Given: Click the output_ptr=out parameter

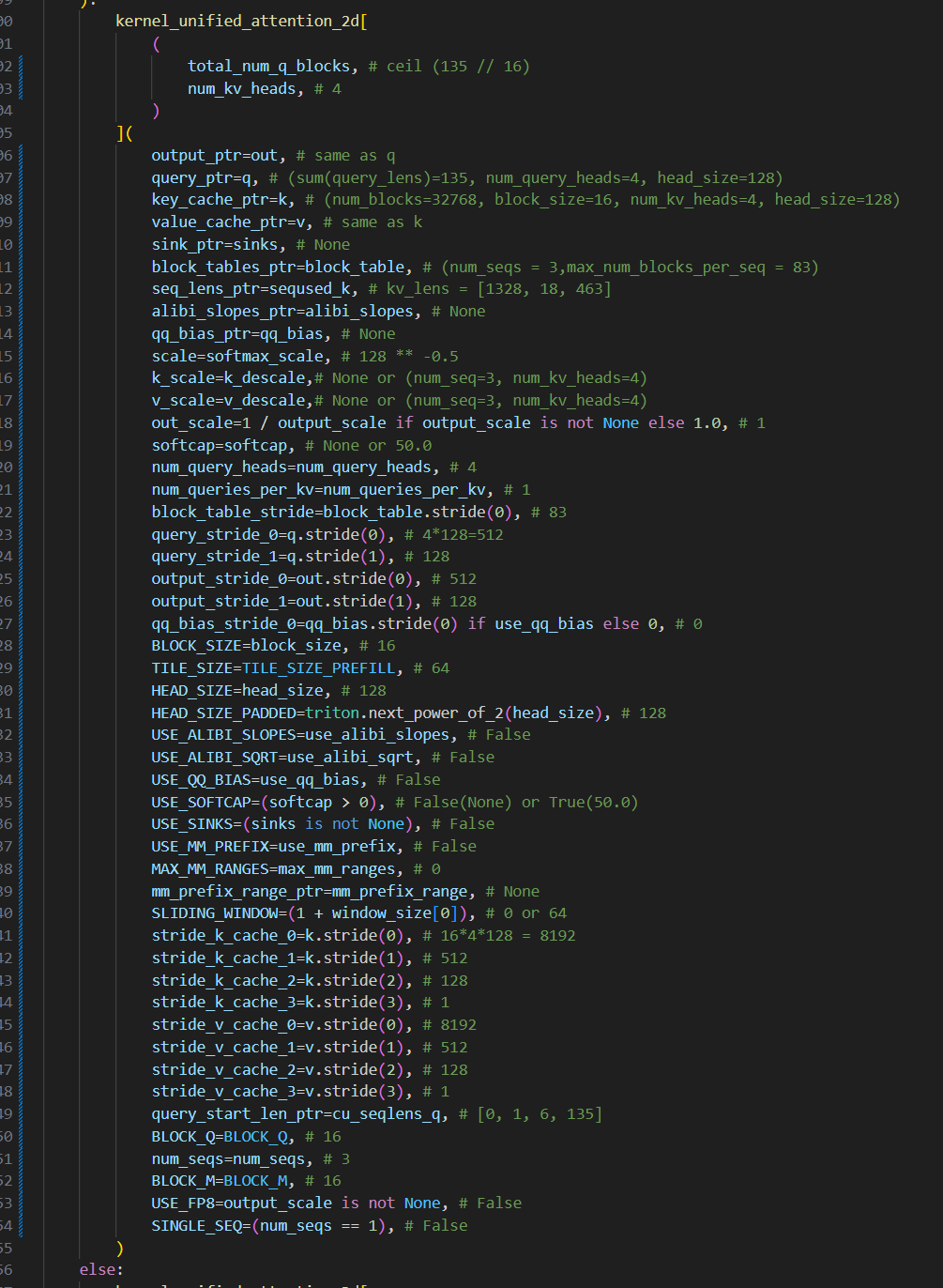Looking at the screenshot, I should tap(215, 155).
